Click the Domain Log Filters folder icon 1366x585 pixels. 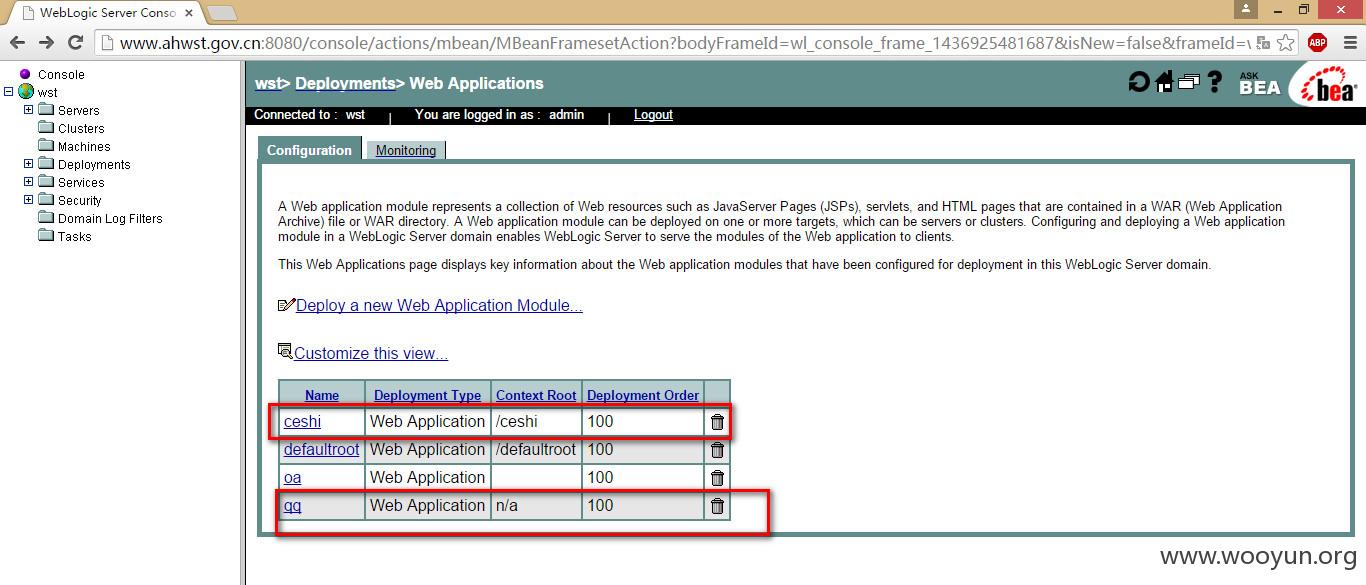(46, 218)
